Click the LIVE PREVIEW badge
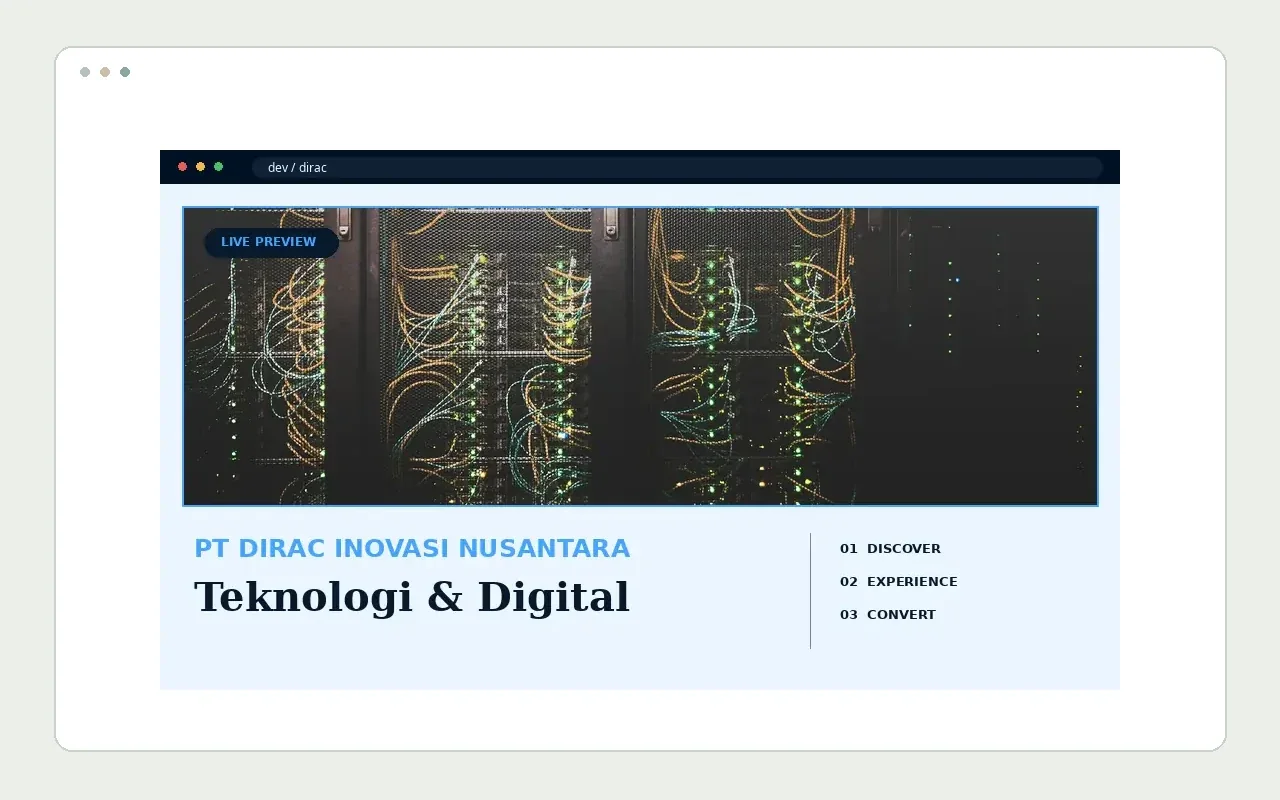This screenshot has height=800, width=1280. (x=271, y=242)
